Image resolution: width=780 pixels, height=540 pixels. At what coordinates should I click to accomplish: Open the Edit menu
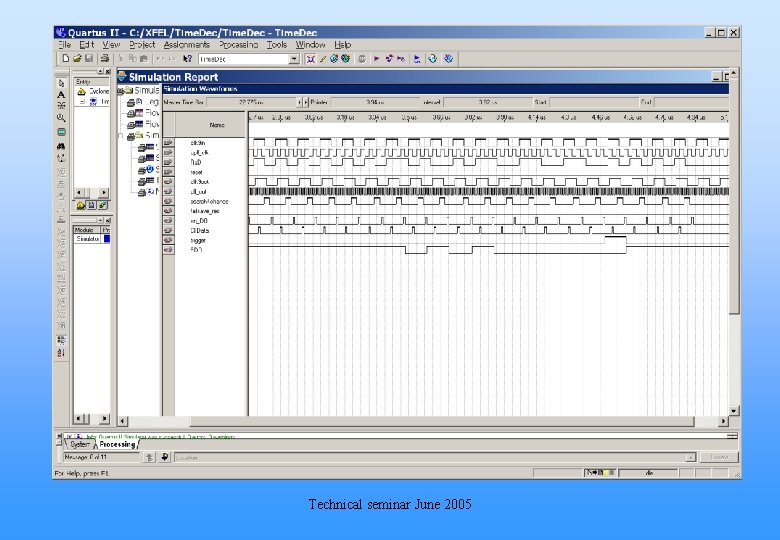pos(87,45)
